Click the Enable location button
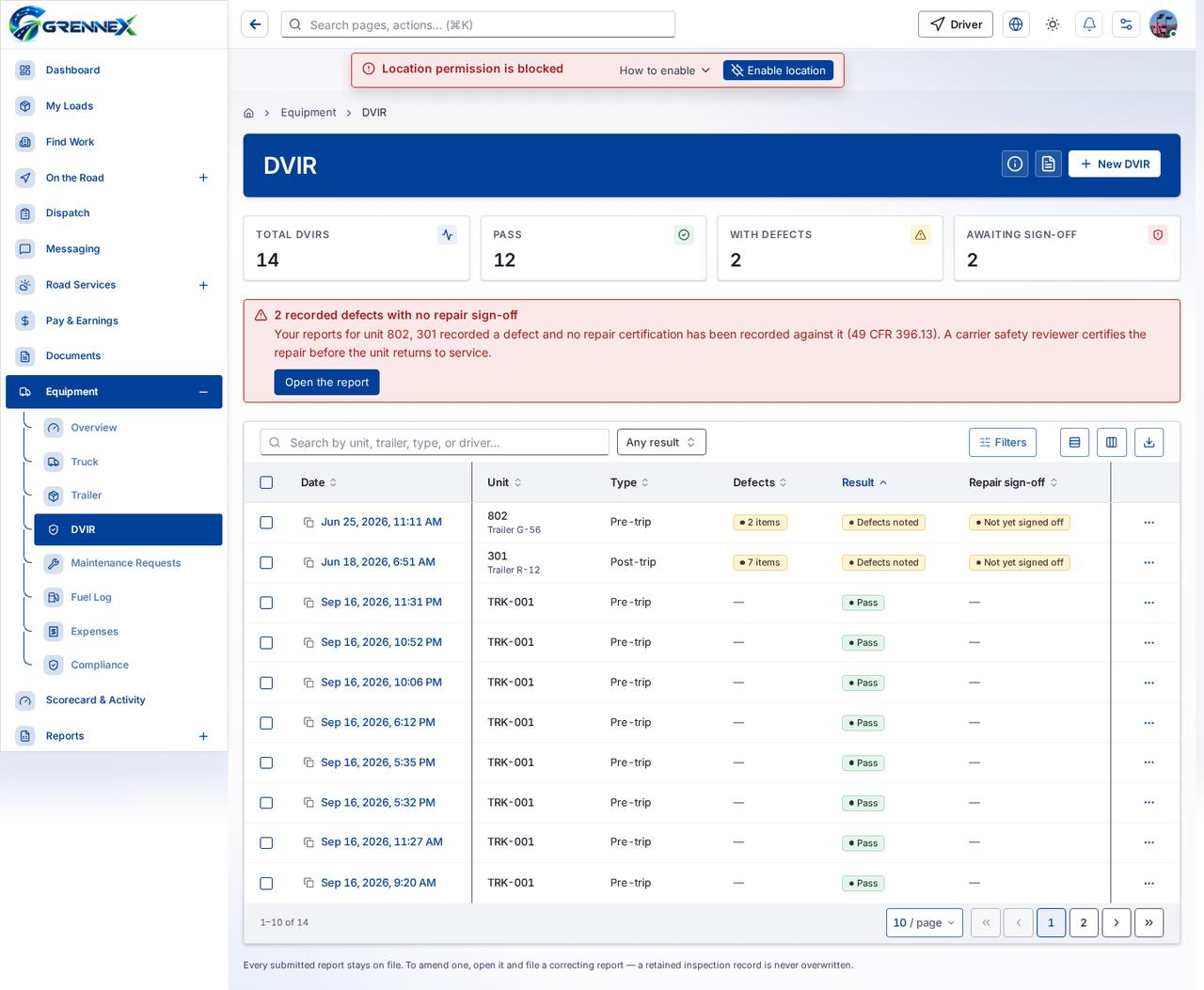The width and height of the screenshot is (1204, 990). (778, 71)
